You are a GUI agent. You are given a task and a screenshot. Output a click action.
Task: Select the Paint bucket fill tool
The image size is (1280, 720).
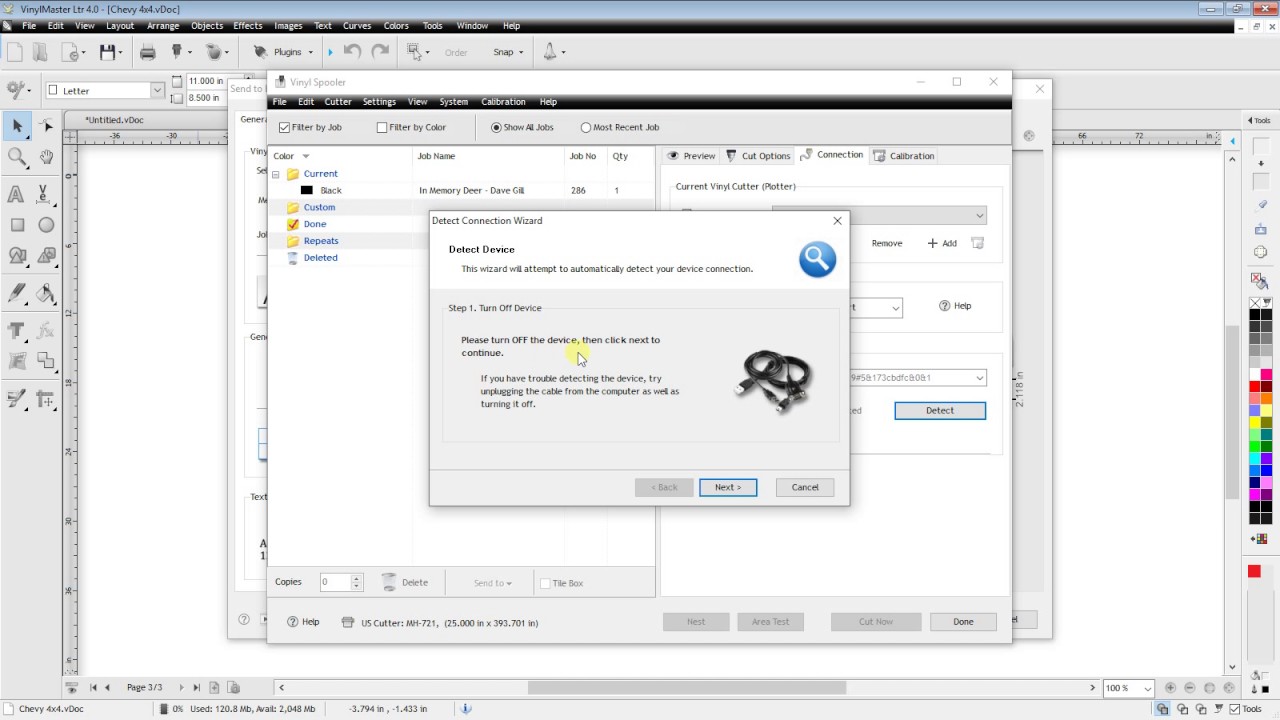pos(45,293)
